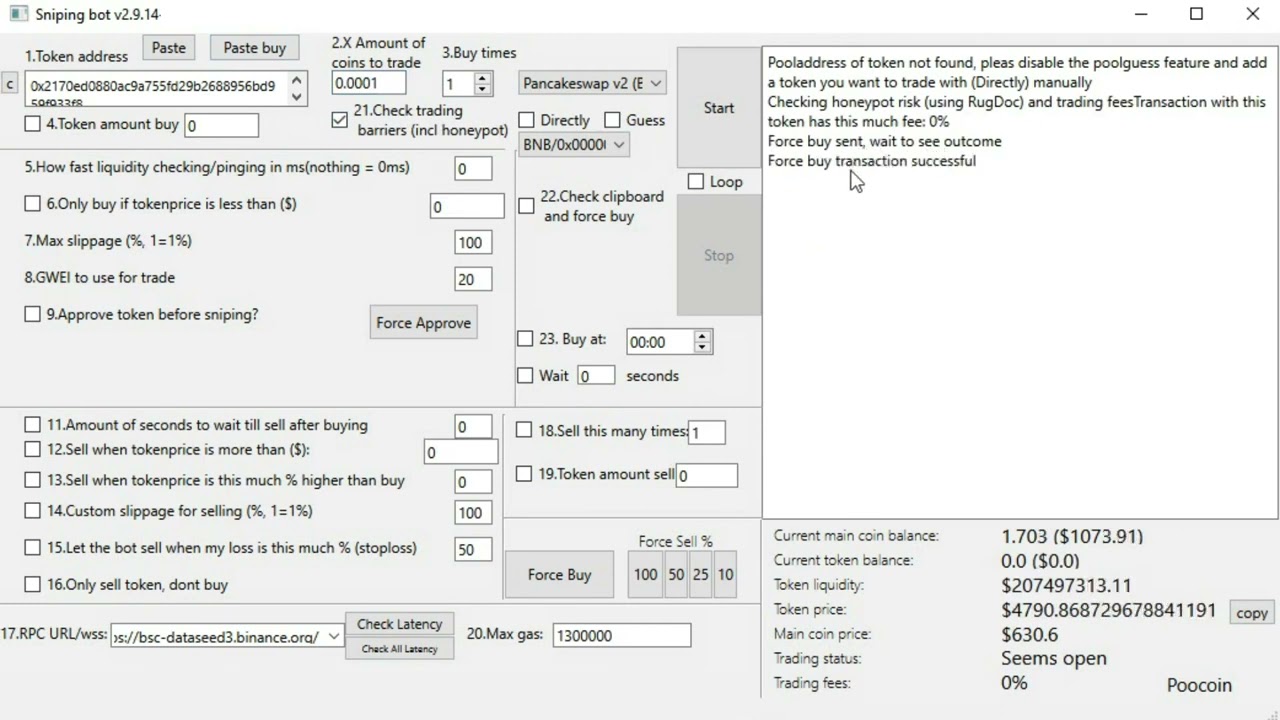The width and height of the screenshot is (1280, 720).
Task: Enable 6.Only buy if tokenprice less checkbox
Action: [33, 203]
